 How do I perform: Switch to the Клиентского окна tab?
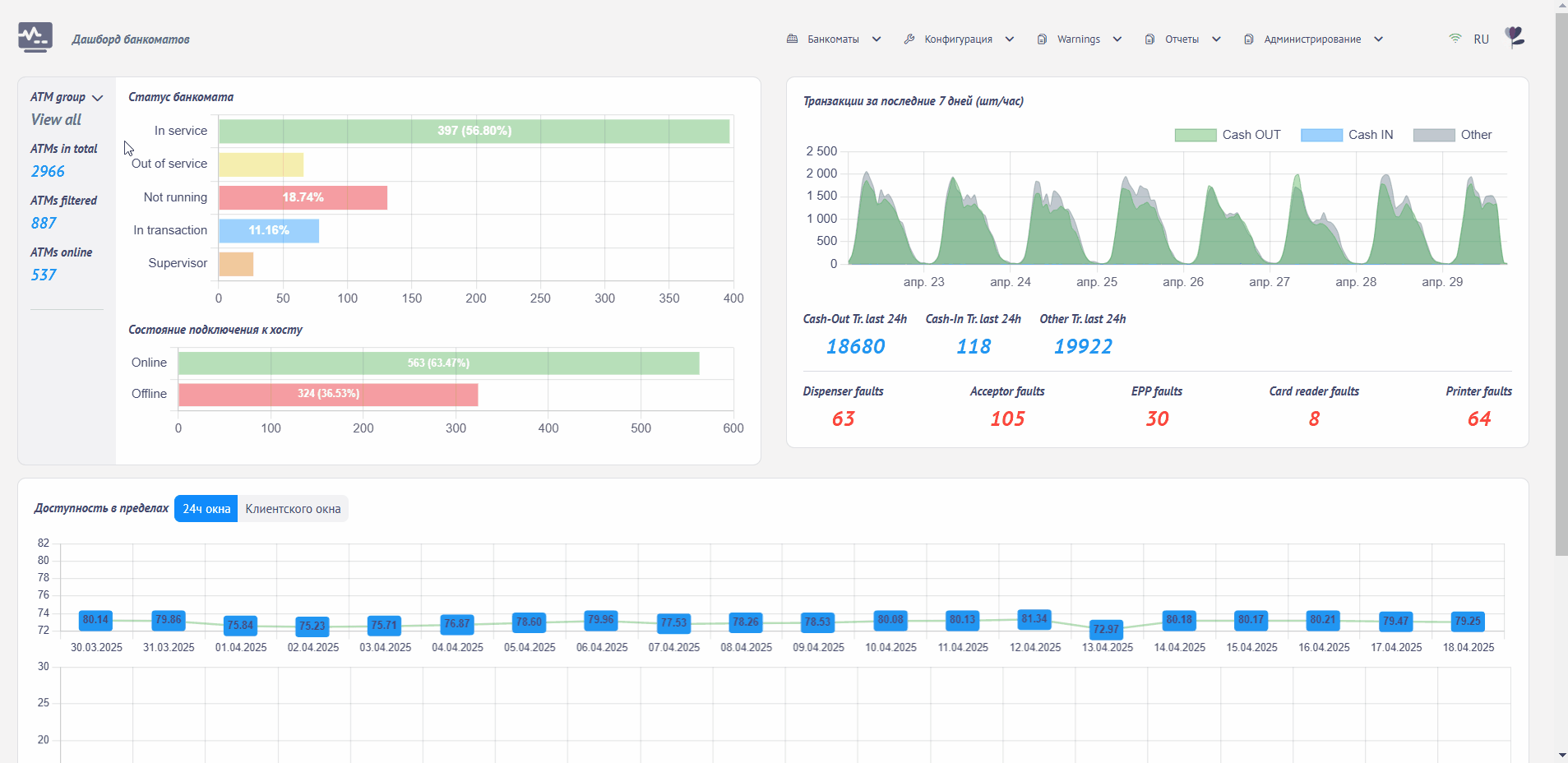pos(293,509)
